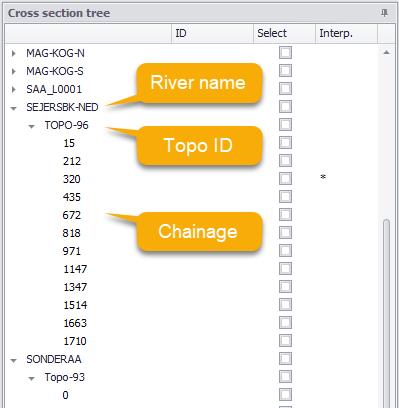Select cross section at chainage 1514
The image size is (399, 408).
(x=75, y=305)
